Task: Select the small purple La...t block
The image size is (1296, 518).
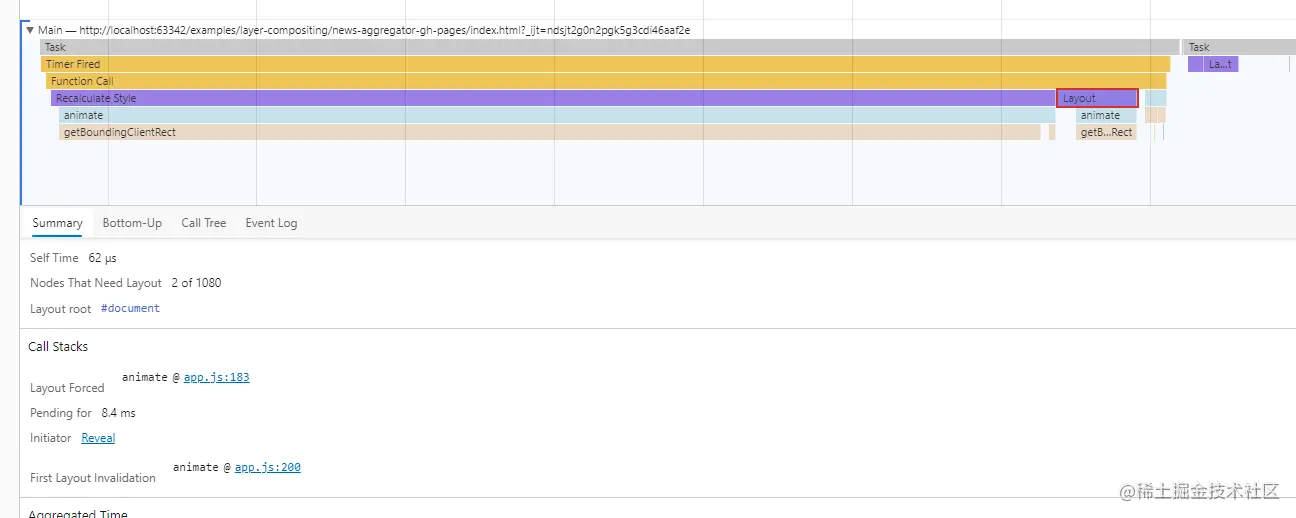Action: pos(1221,64)
